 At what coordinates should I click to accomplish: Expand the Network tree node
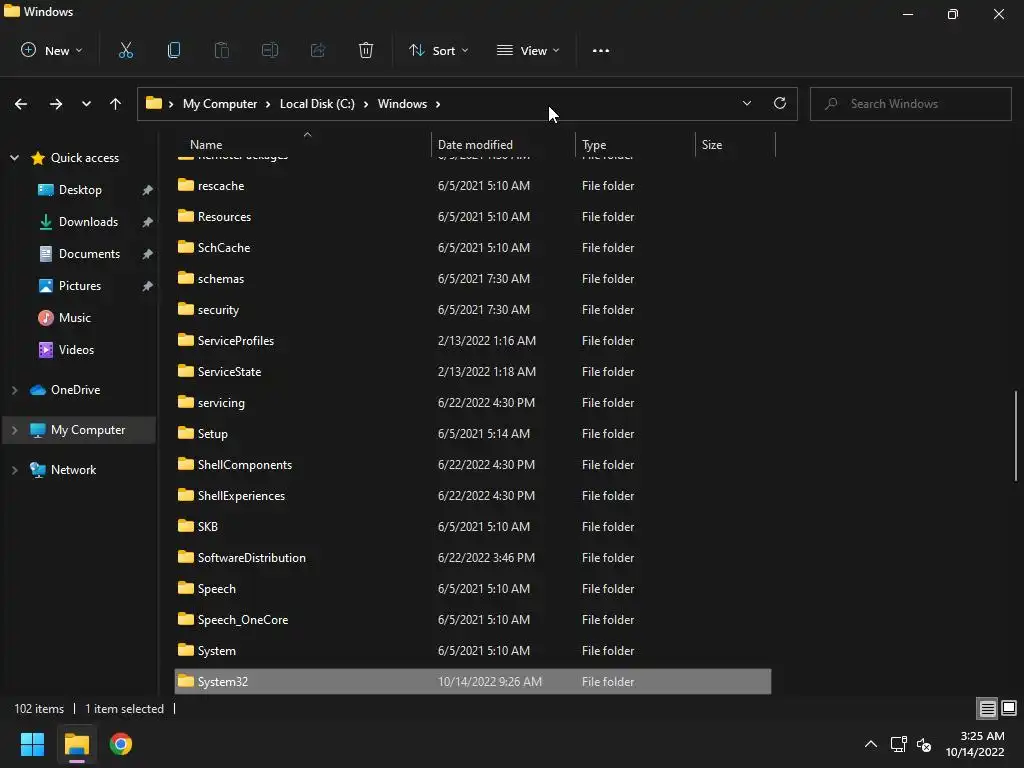point(14,470)
